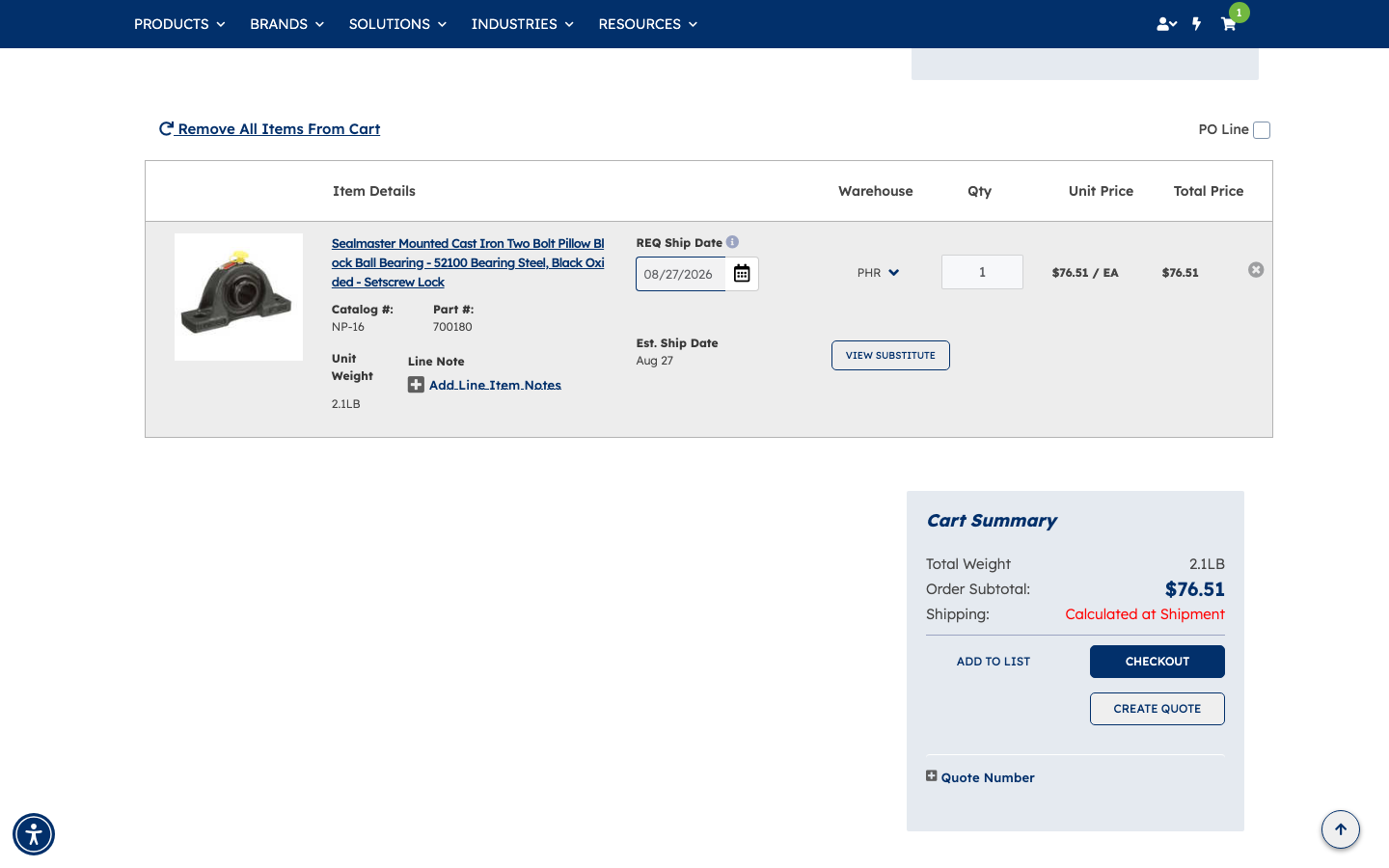Click the unit price $76.51 / EA
The image size is (1389, 868).
point(1085,273)
